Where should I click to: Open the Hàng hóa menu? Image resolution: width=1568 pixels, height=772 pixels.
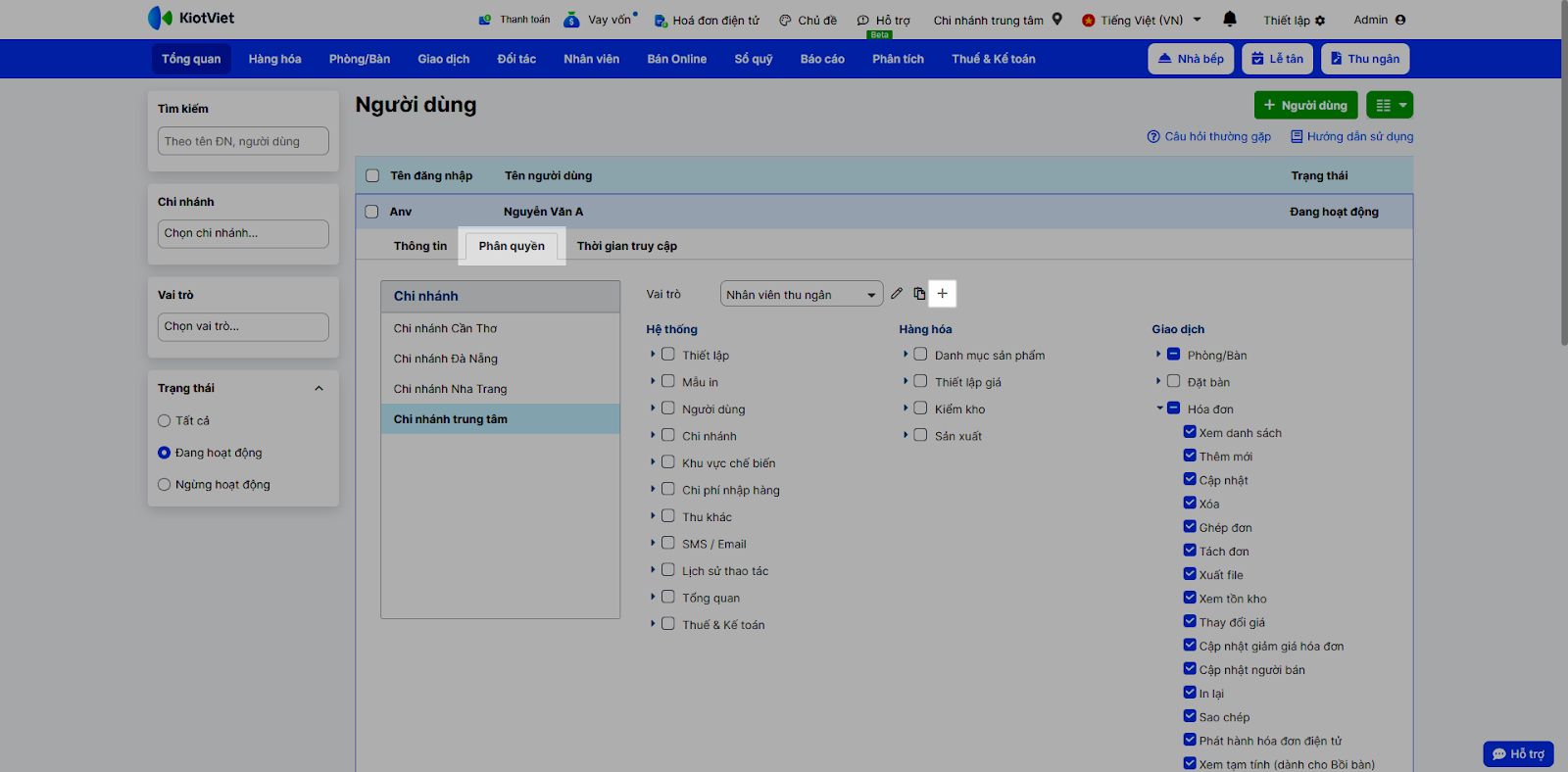click(x=274, y=59)
